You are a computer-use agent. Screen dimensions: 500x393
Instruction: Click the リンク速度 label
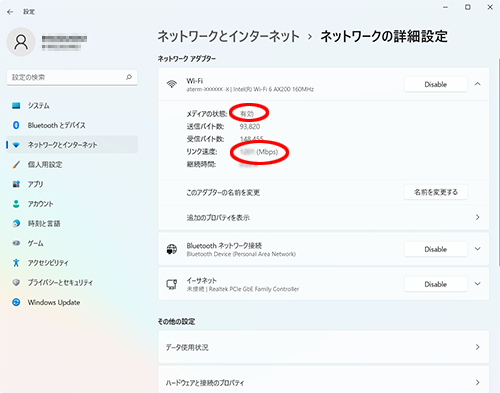(202, 152)
